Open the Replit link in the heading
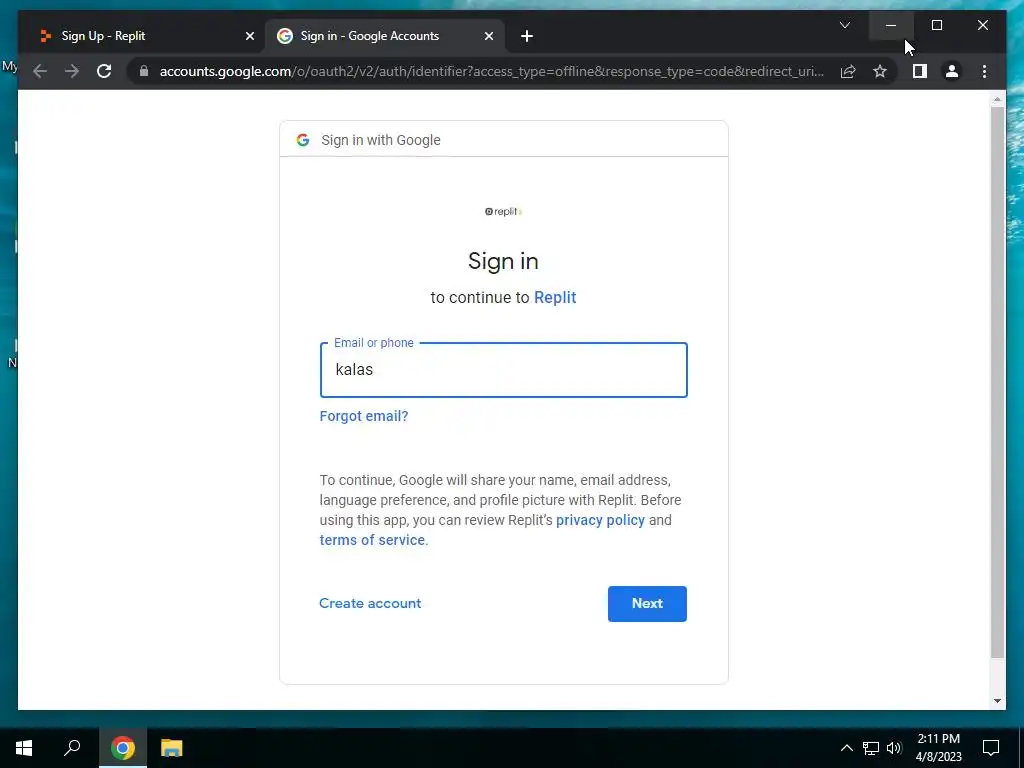The height and width of the screenshot is (768, 1024). point(555,297)
